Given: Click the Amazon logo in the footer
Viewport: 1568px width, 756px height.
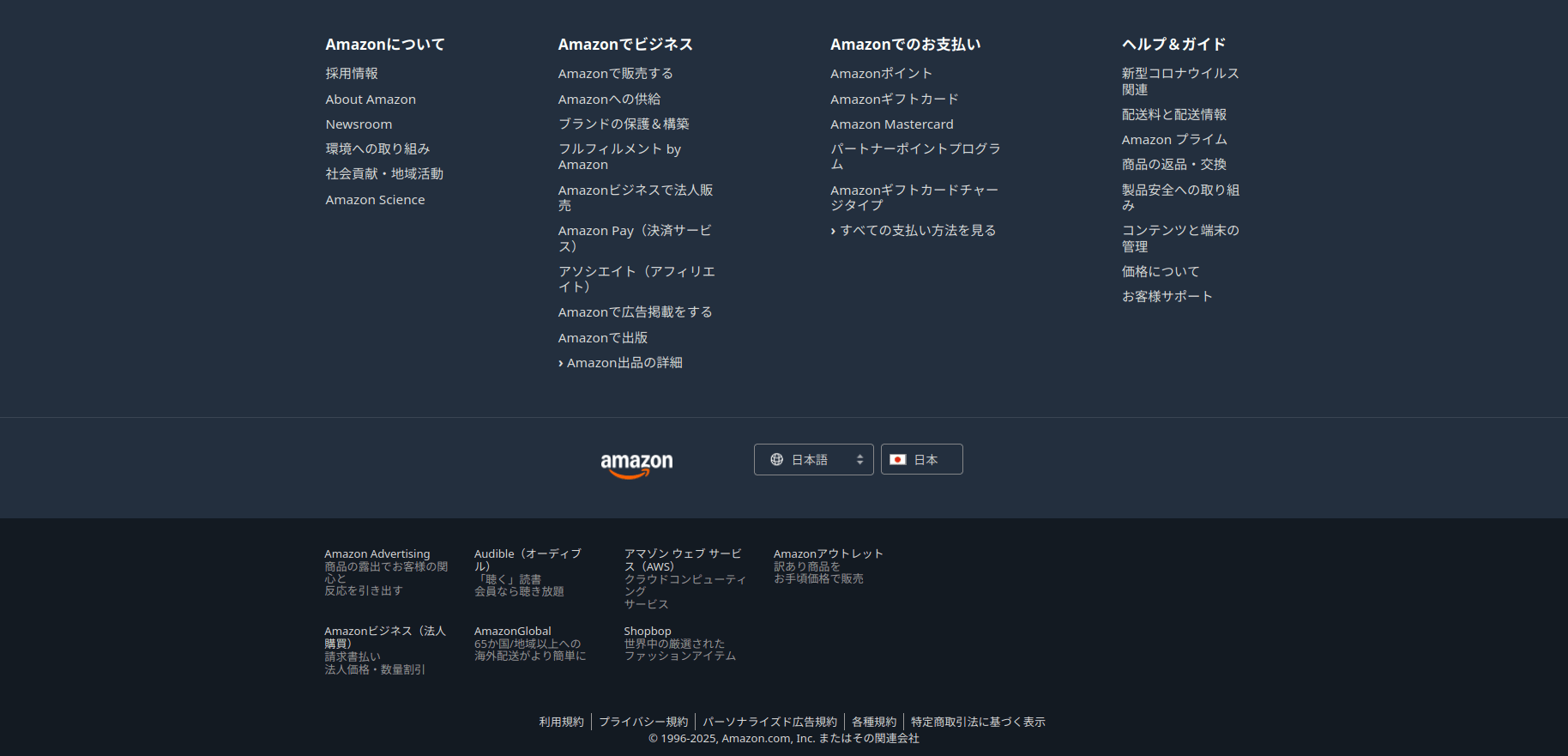Looking at the screenshot, I should coord(636,463).
